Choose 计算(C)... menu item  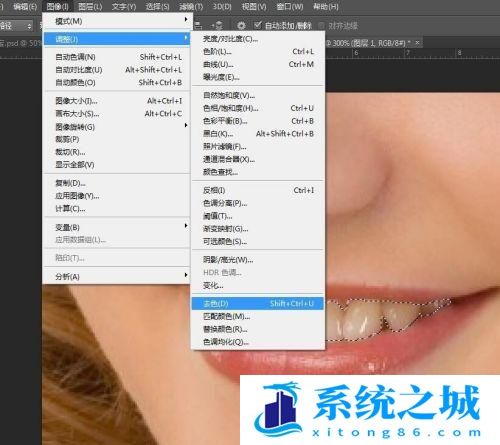click(x=116, y=209)
